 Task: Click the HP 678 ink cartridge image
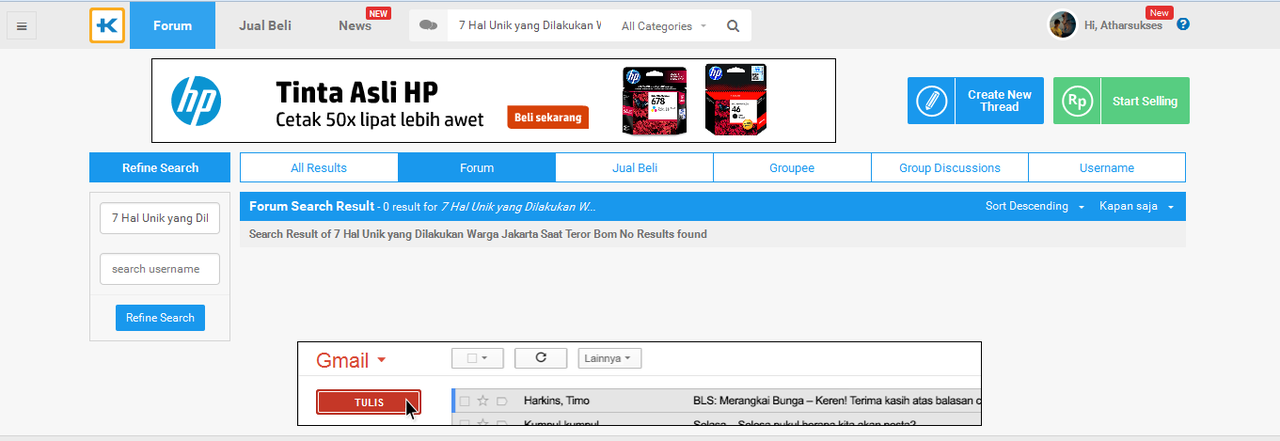coord(654,100)
